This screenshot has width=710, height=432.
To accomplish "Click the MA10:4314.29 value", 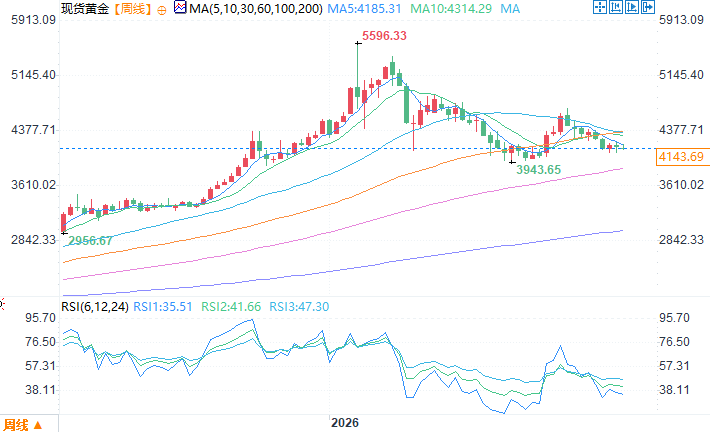I will click(451, 9).
